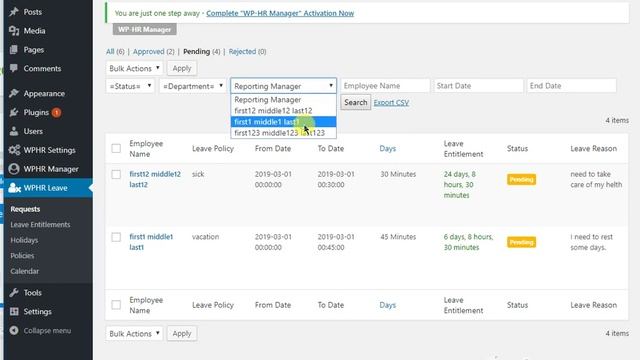Click '6 days, 8 hours, 30 minutes' entitlement
Viewport: 640px width, 360px height.
pos(469,242)
